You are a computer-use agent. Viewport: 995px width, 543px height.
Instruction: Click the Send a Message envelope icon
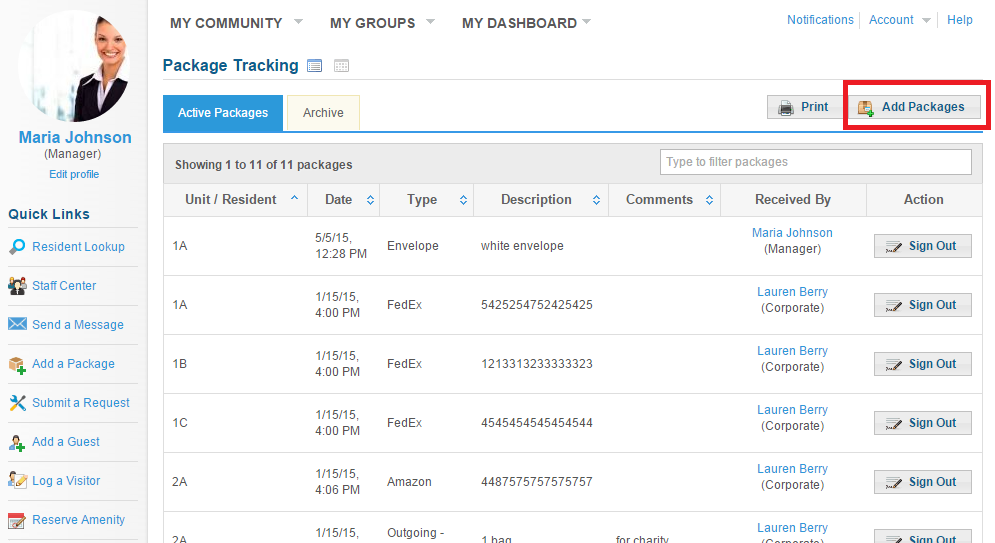point(17,324)
